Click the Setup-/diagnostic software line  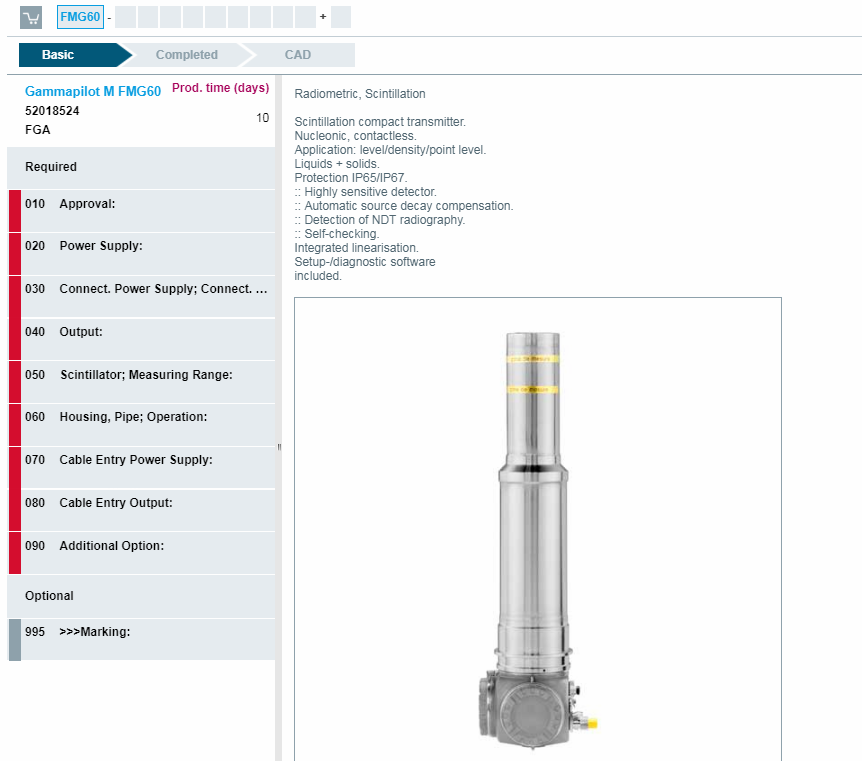[x=365, y=262]
